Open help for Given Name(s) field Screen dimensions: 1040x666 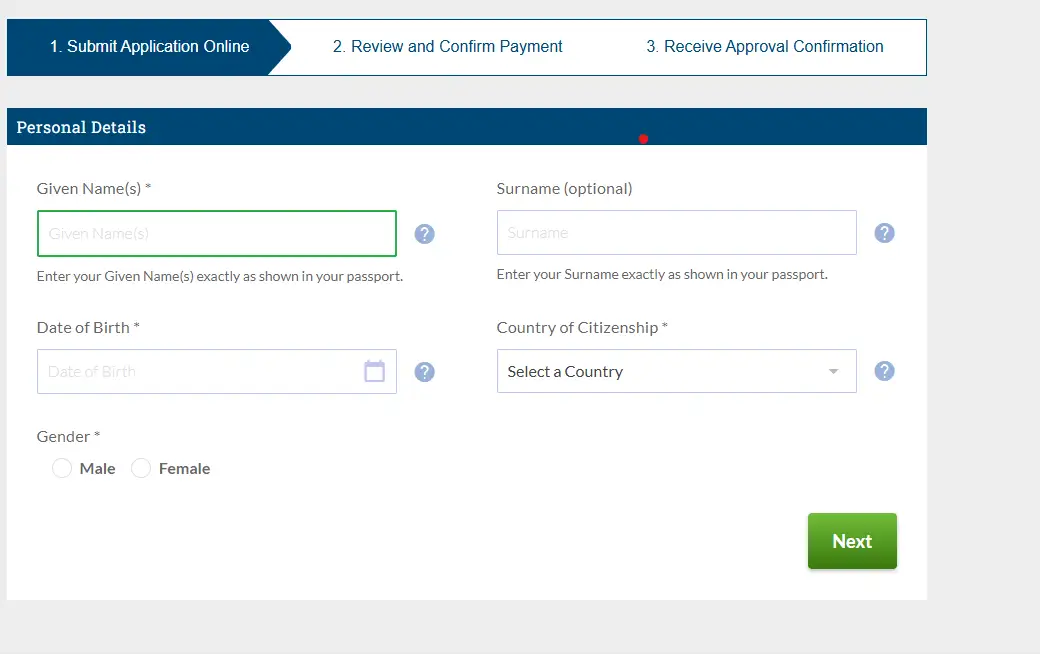(x=424, y=233)
